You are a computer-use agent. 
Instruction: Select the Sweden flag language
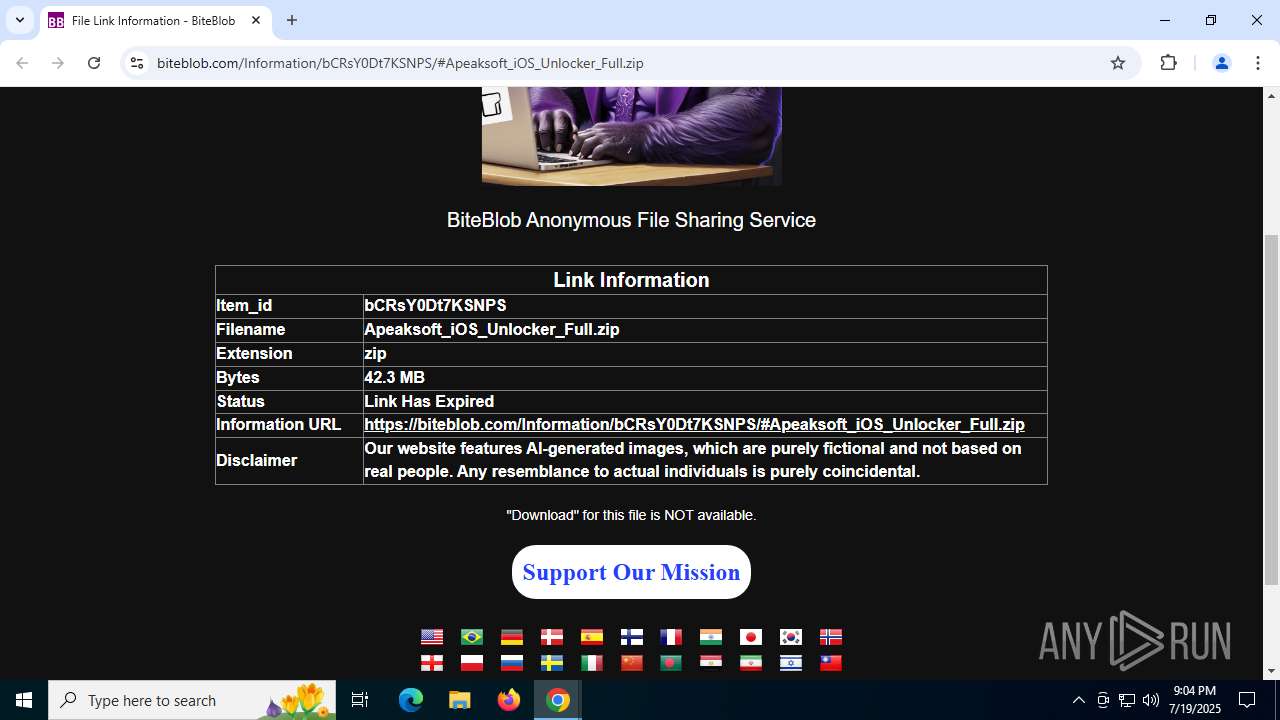pos(552,663)
